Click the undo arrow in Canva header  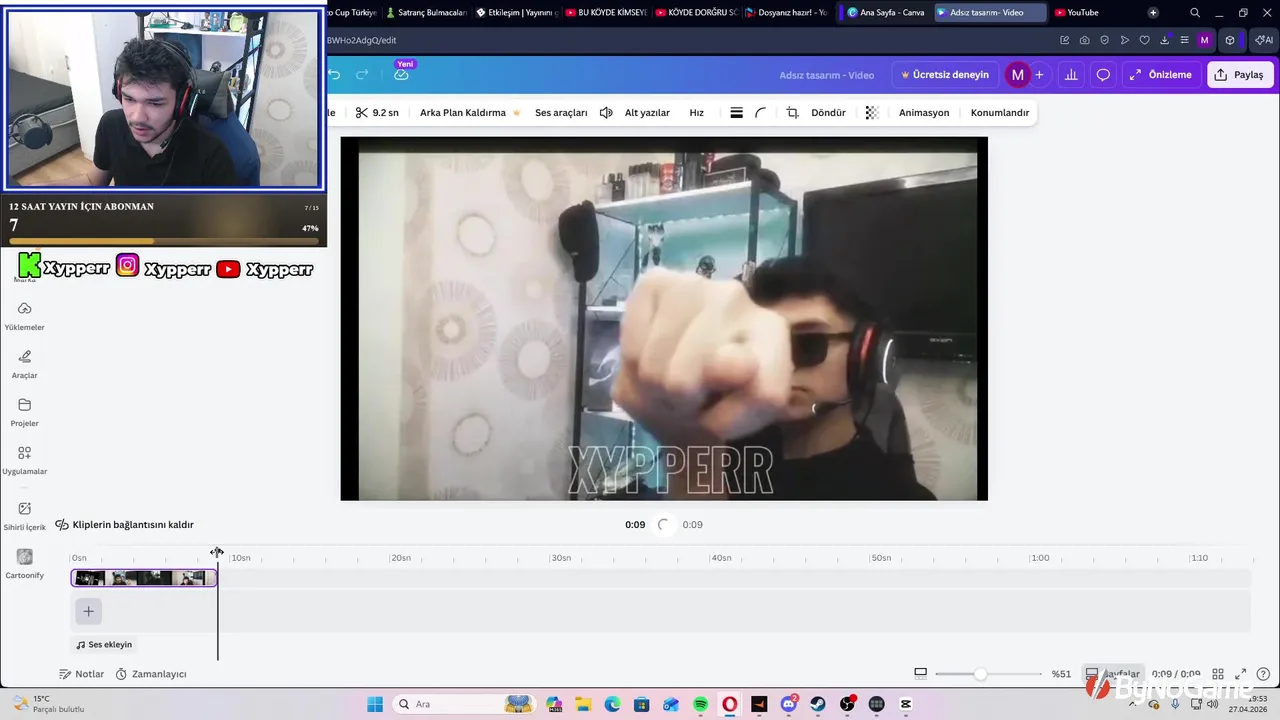tap(335, 75)
